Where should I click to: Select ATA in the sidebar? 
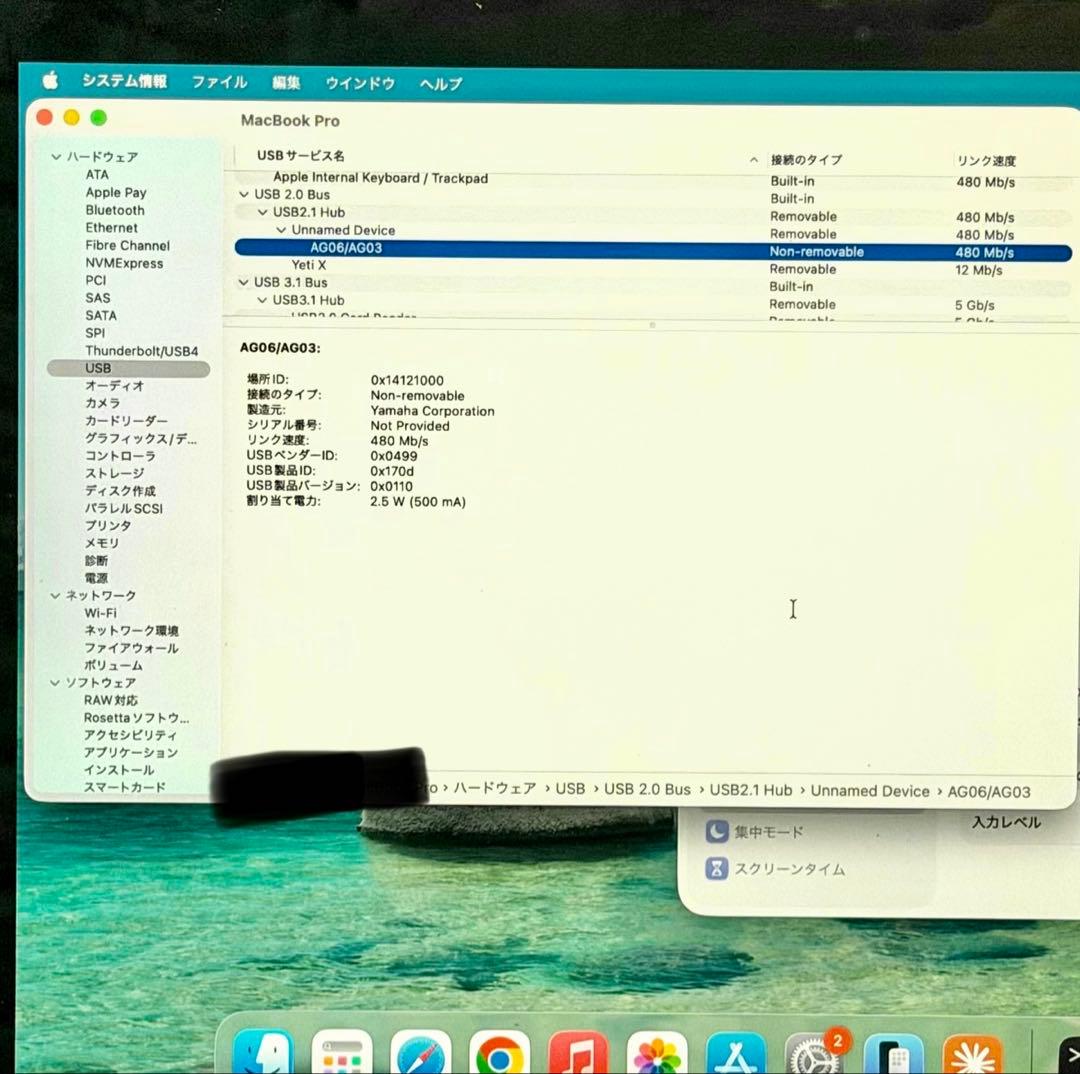97,175
